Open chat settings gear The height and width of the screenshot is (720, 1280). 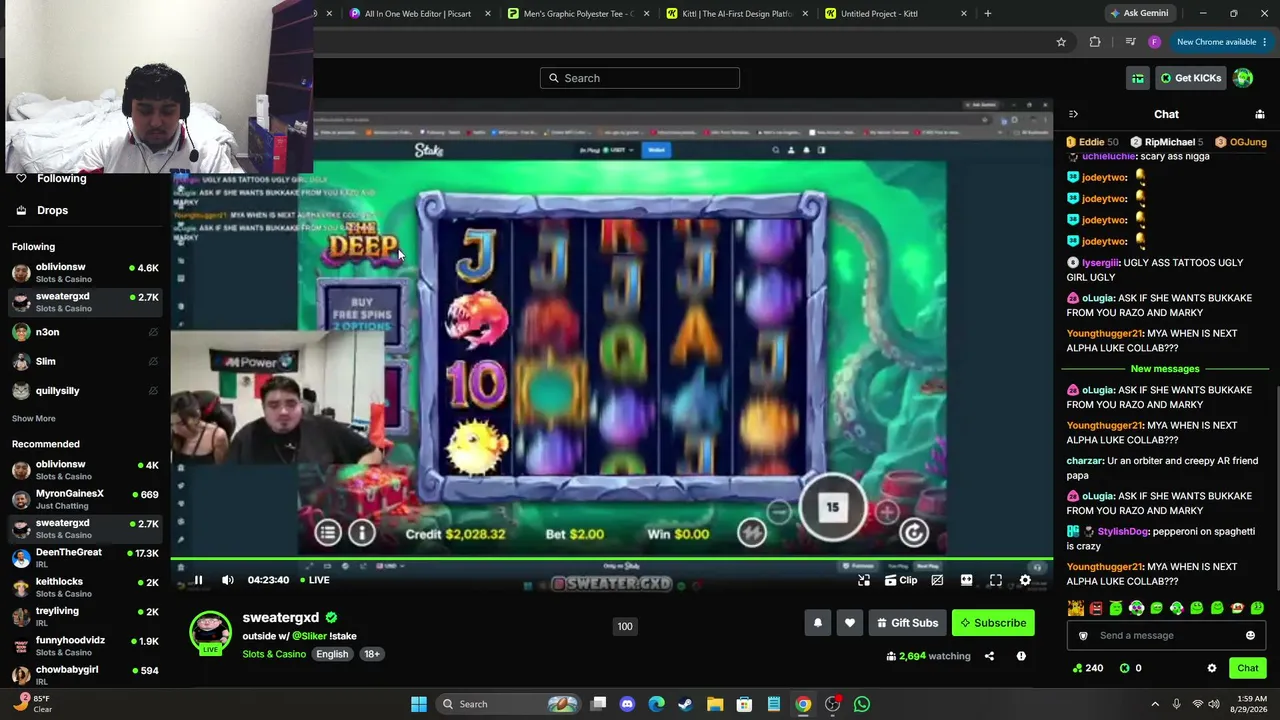pos(1212,668)
